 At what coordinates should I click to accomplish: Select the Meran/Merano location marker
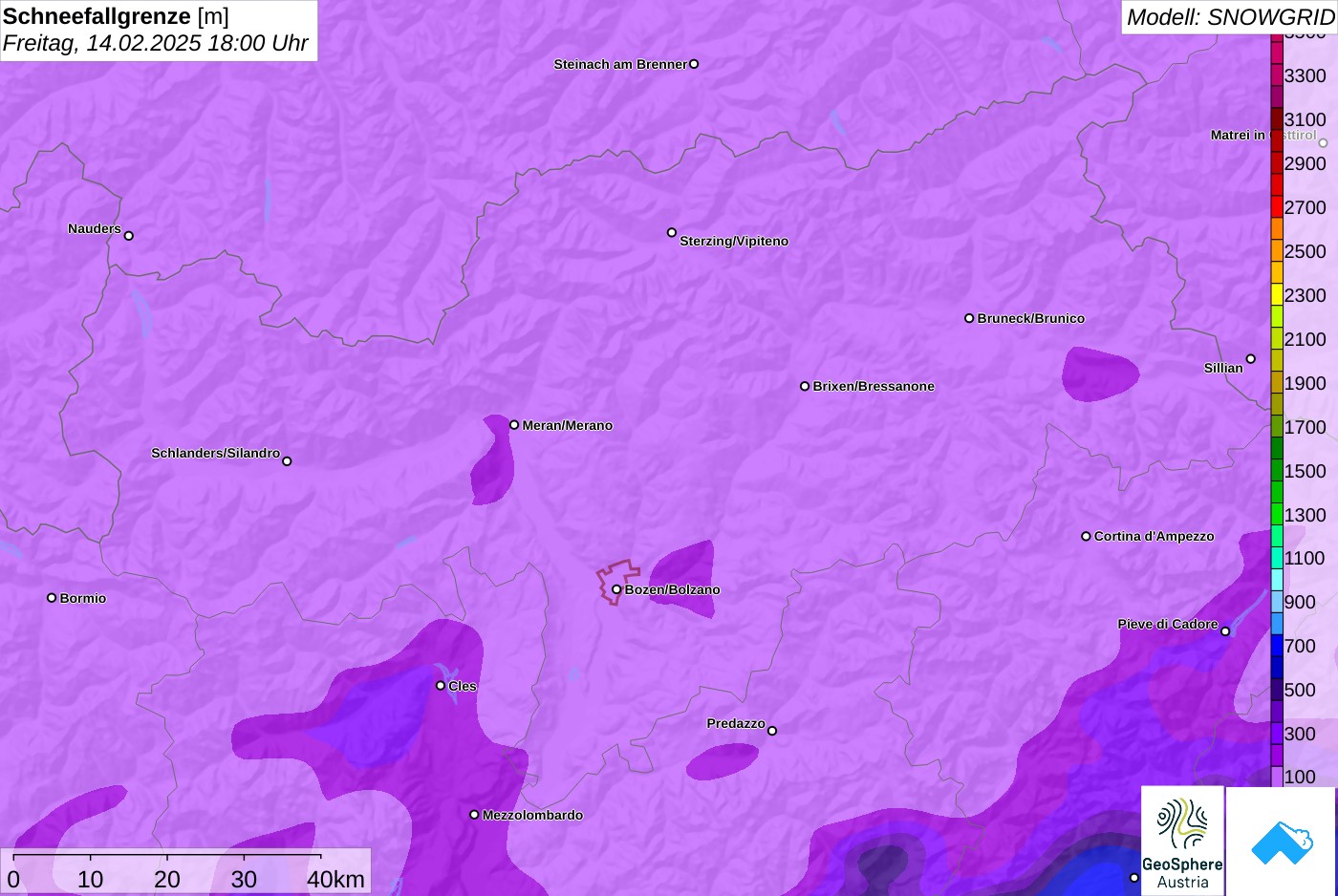coord(514,425)
